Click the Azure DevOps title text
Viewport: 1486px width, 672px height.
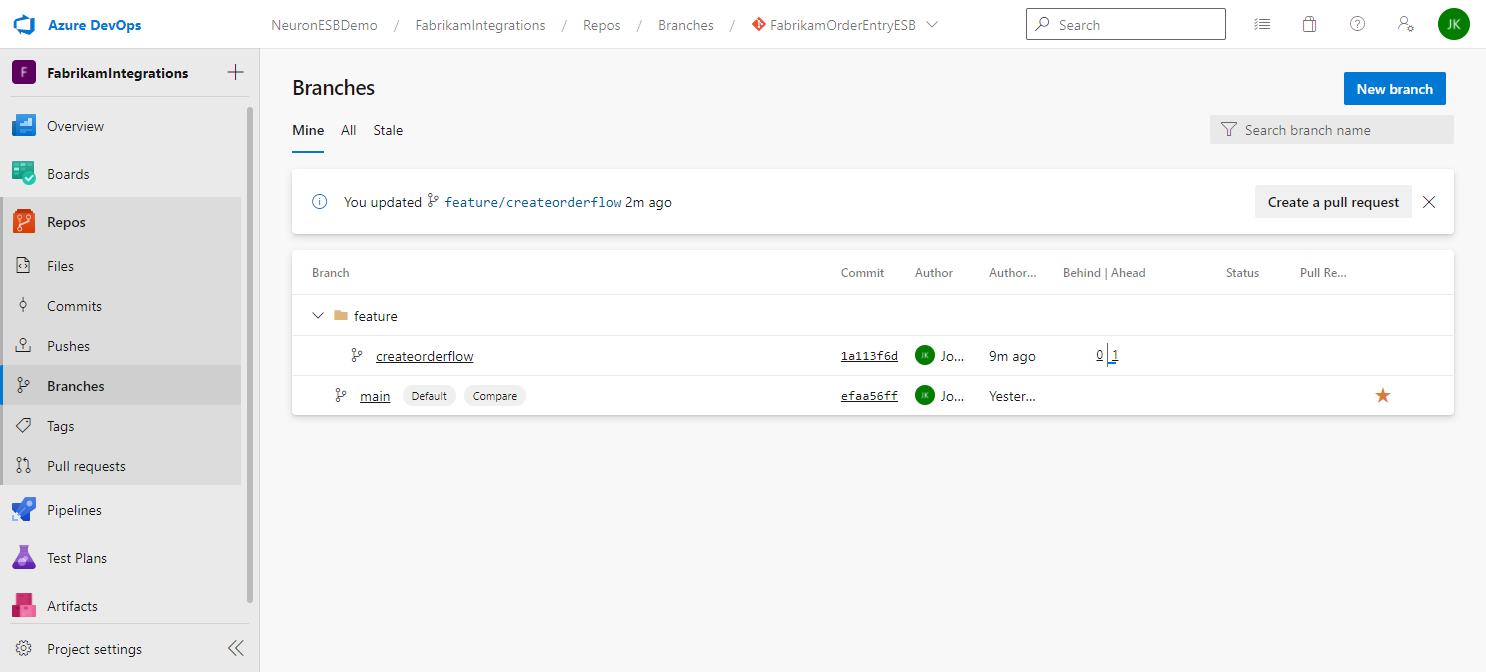point(94,25)
